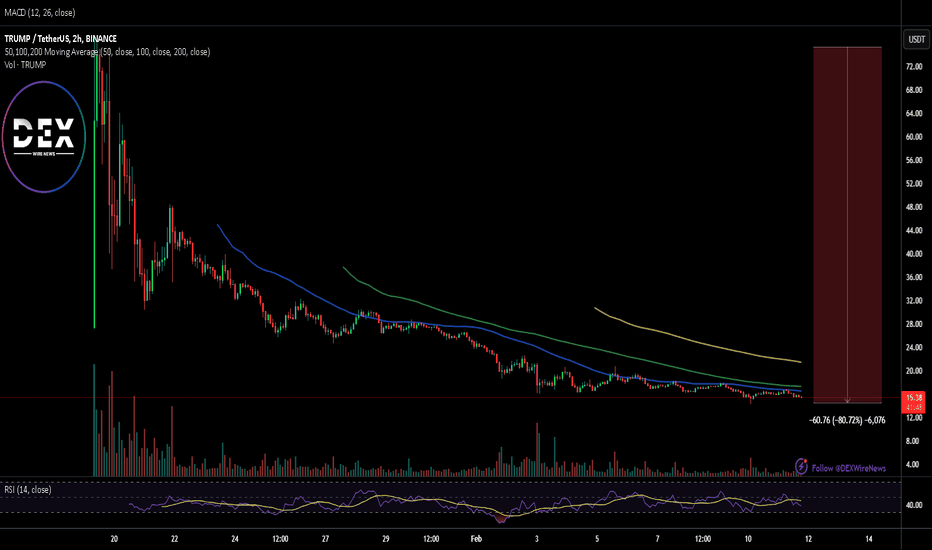Click the Feb date on time axis
Image resolution: width=932 pixels, height=550 pixels.
[x=476, y=539]
